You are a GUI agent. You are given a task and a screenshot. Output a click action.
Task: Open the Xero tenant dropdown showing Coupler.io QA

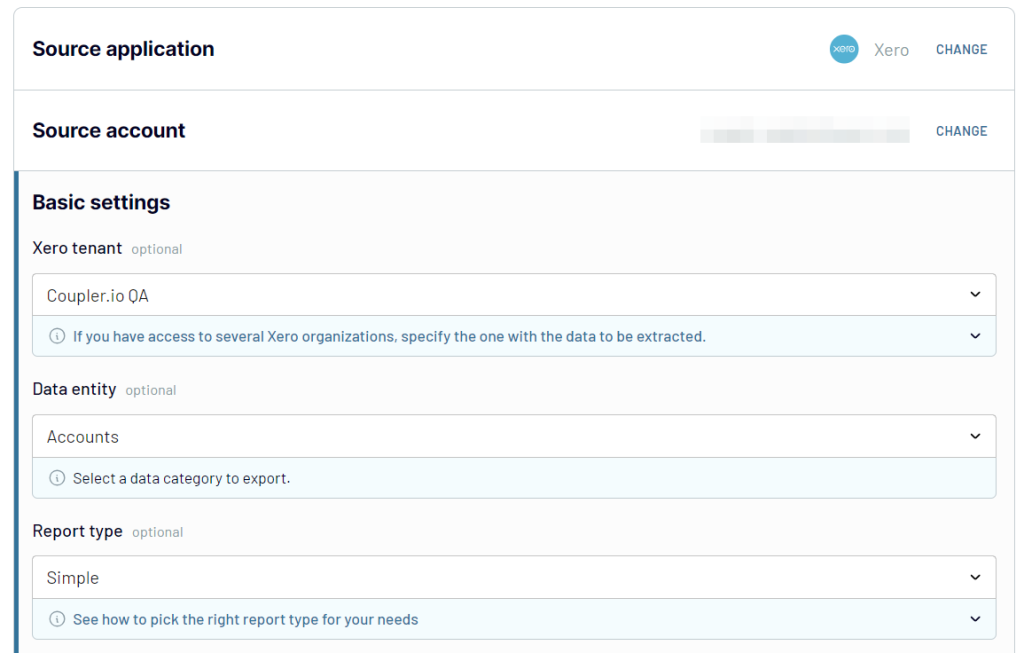point(514,295)
